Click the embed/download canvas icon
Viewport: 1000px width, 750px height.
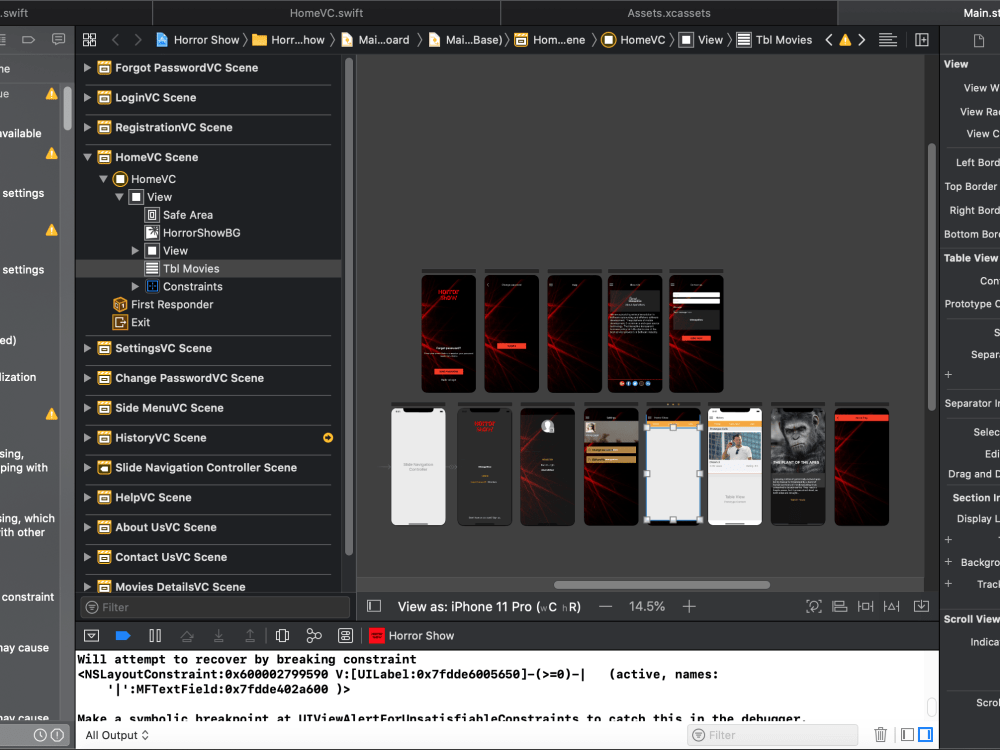click(x=922, y=606)
